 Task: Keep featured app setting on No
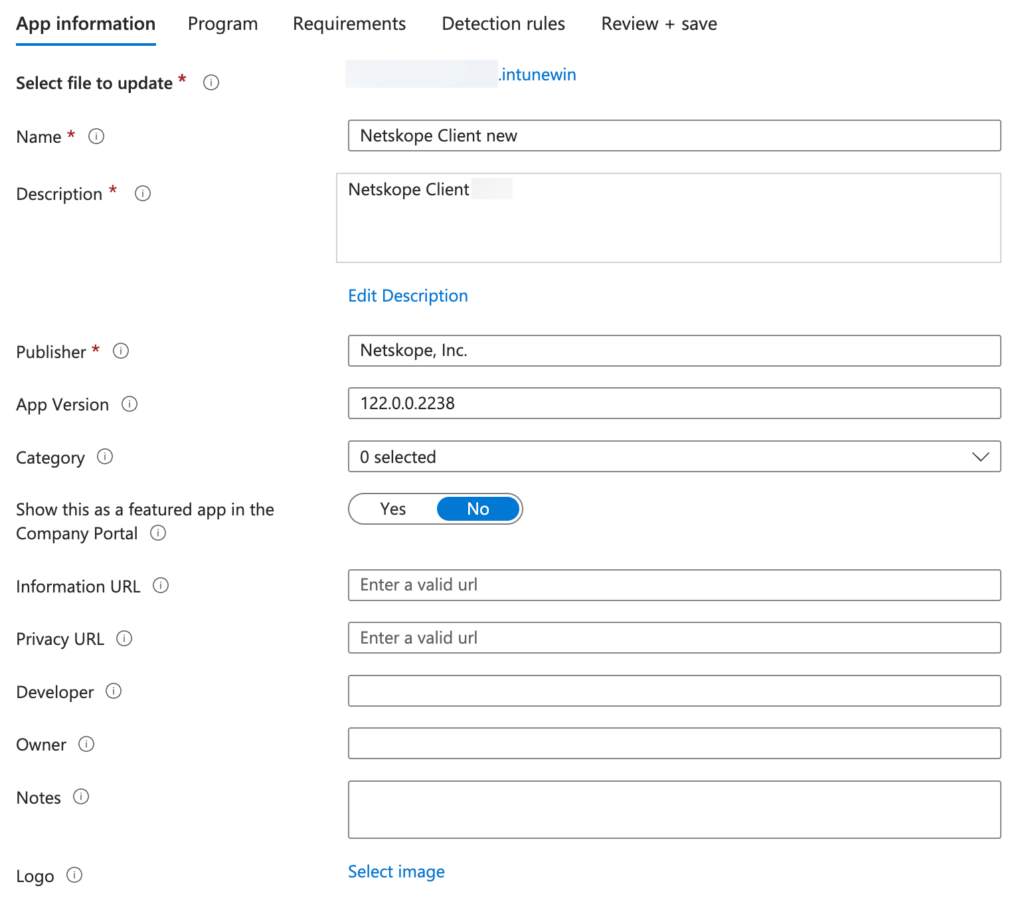[477, 509]
